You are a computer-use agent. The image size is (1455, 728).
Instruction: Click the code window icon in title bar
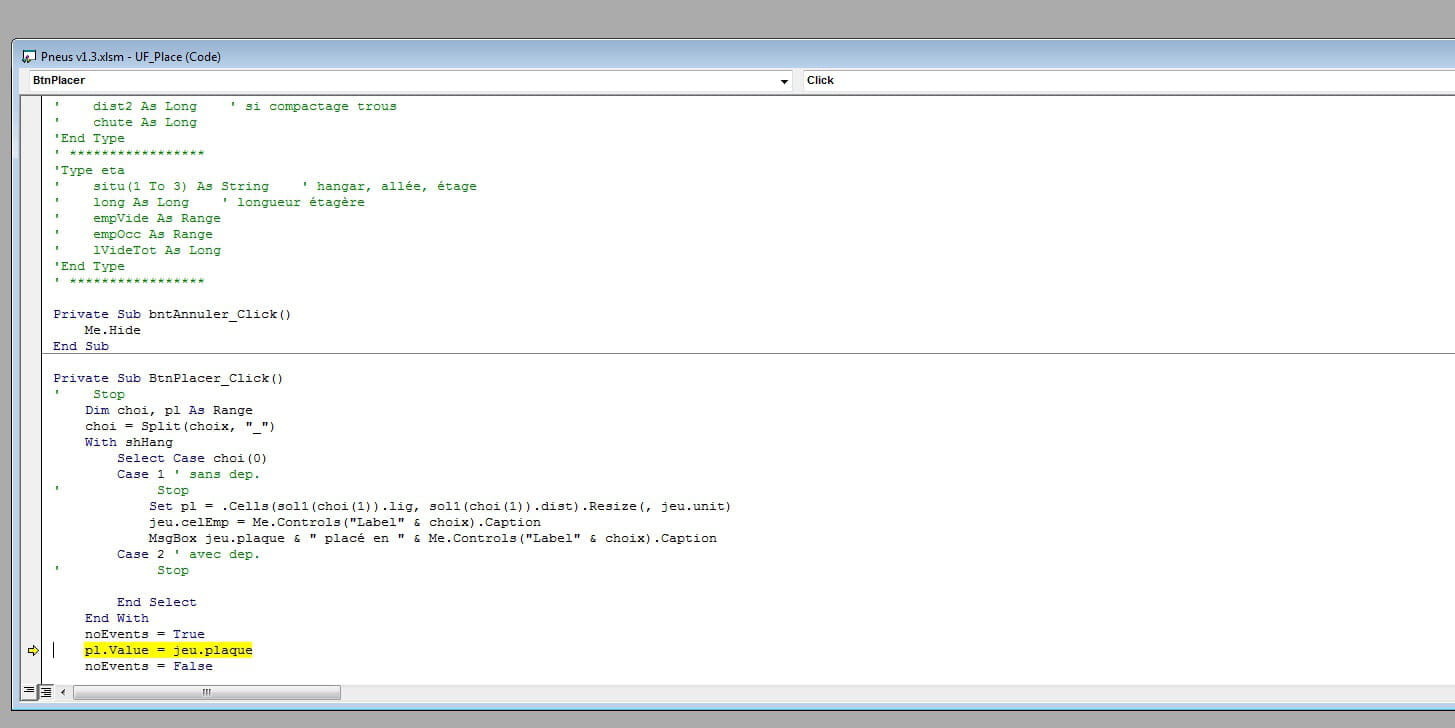[29, 57]
